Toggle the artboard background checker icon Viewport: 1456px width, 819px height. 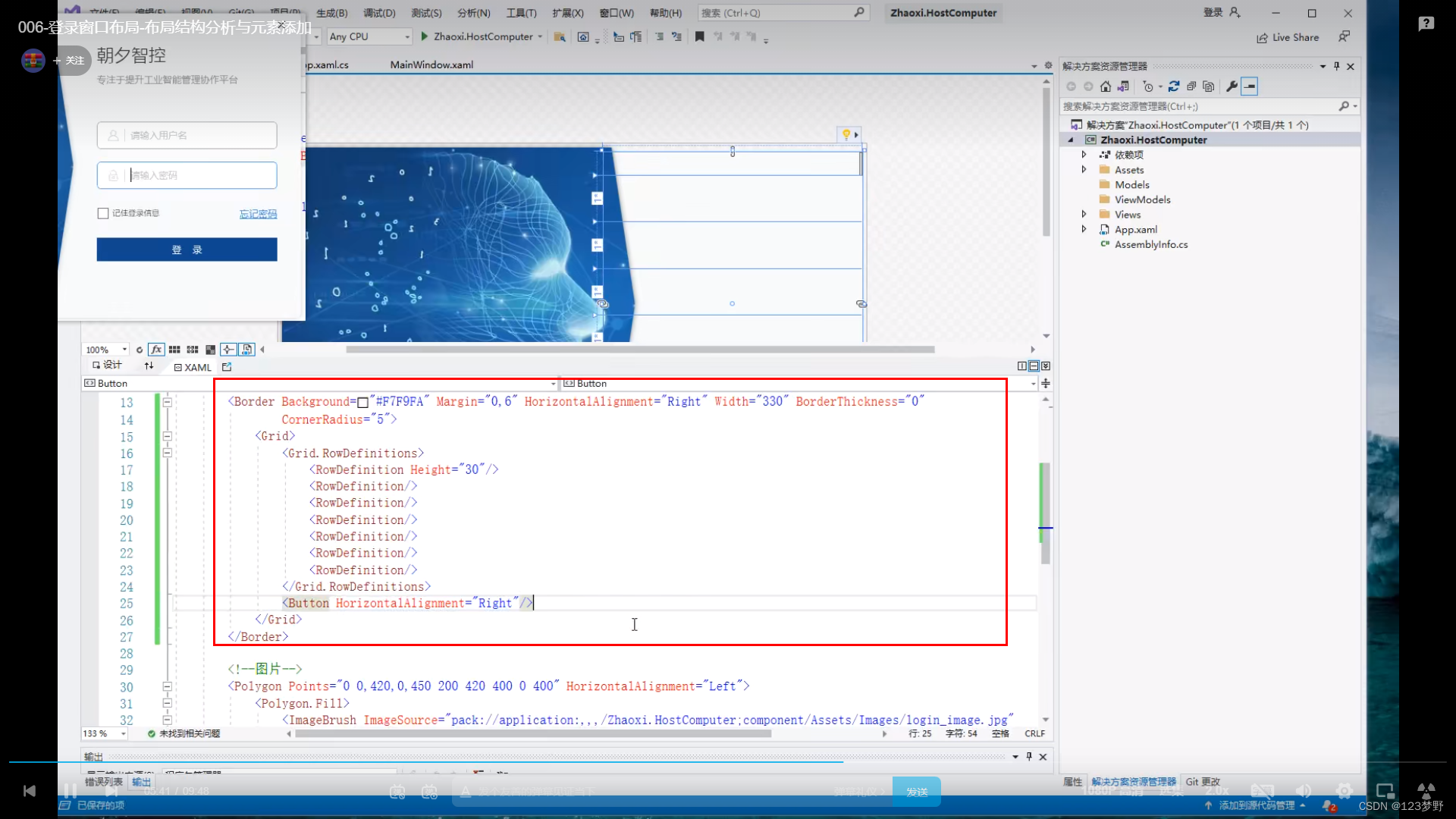[x=211, y=350]
